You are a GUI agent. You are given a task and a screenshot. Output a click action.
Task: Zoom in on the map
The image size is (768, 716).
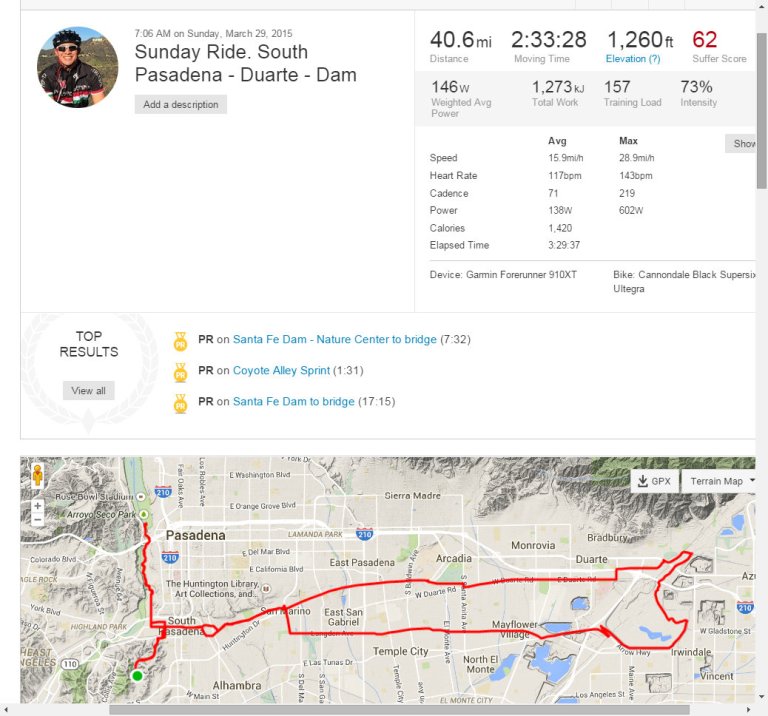38,506
